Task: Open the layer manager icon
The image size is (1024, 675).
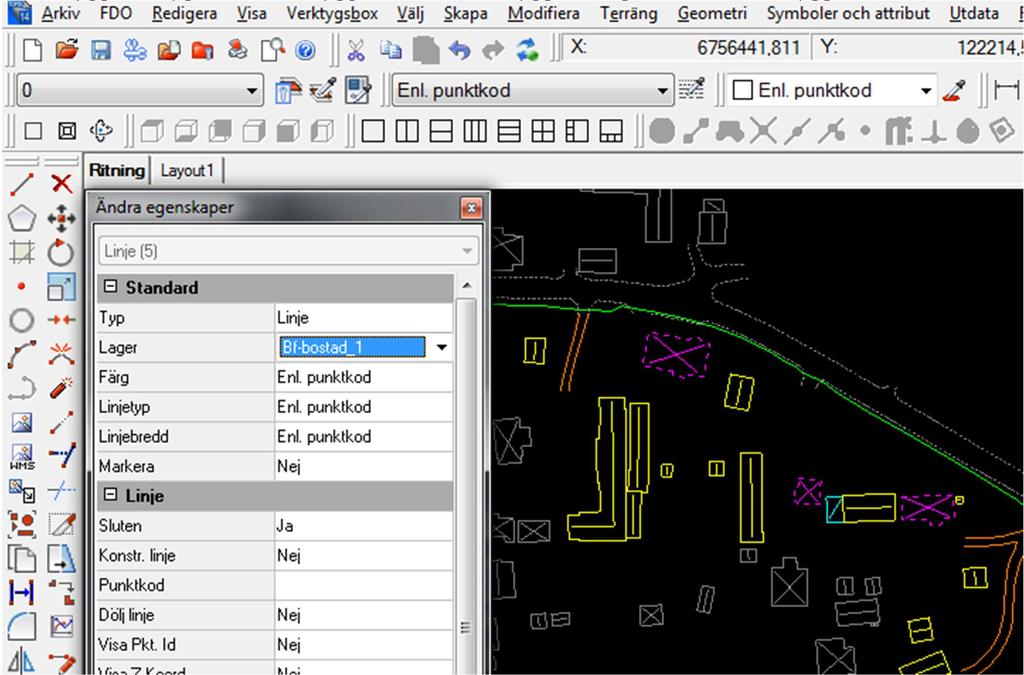Action: point(288,90)
